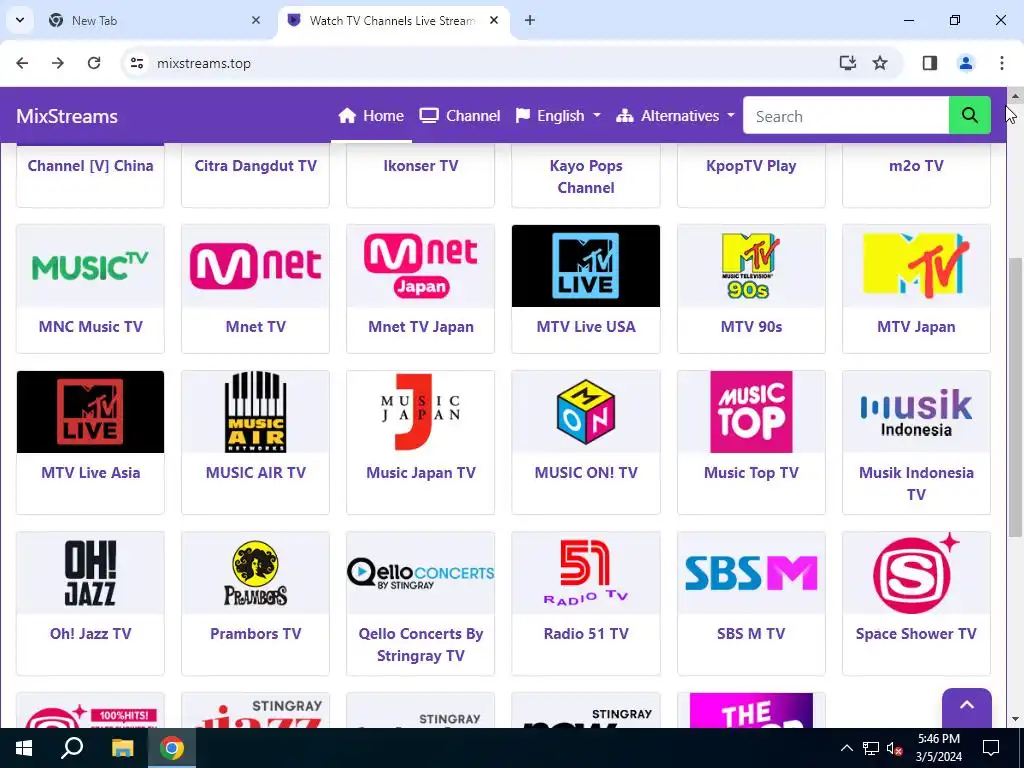Click the muted speaker tray icon
The height and width of the screenshot is (768, 1024).
coord(894,748)
